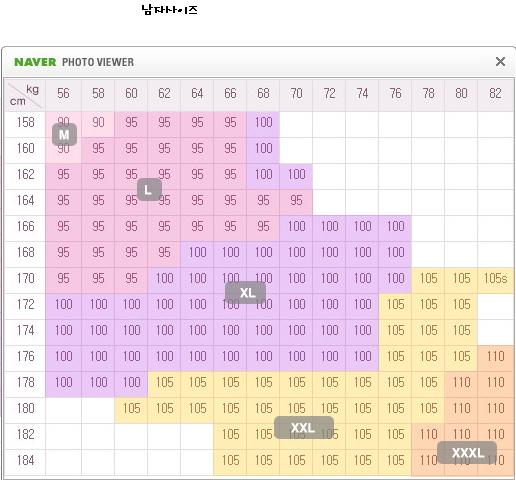The height and width of the screenshot is (480, 516).
Task: Click the pink 90 cell under 58 kg
Action: 98,122
